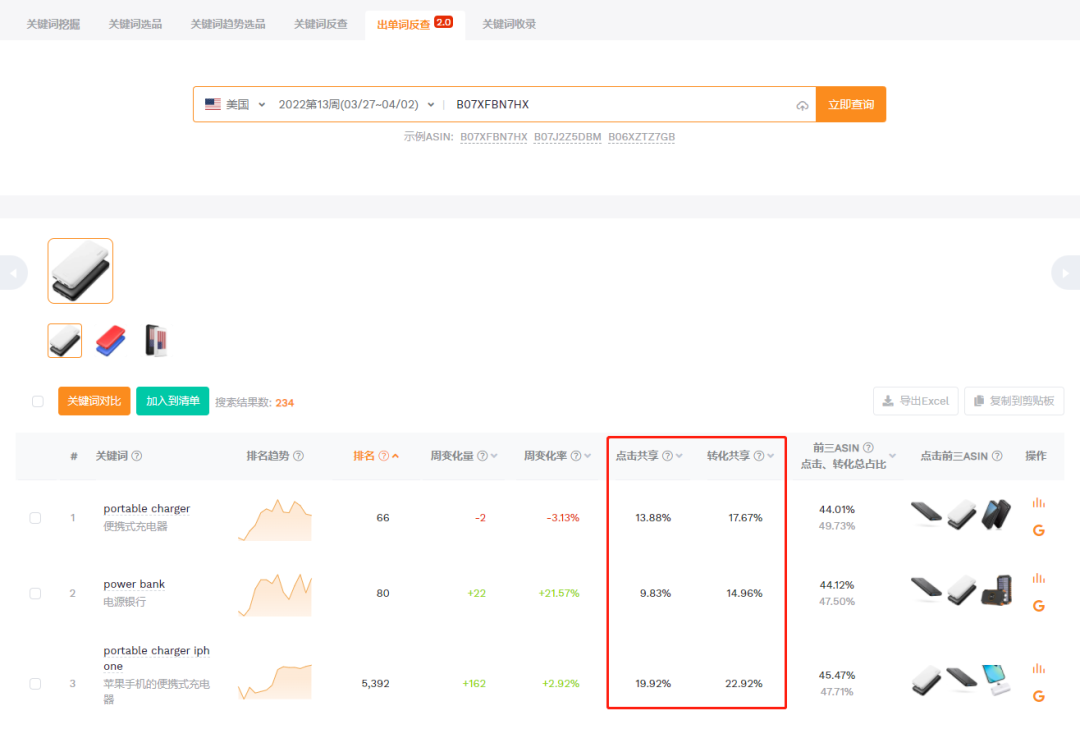Check the checkbox for power bank row
Screen dimensions: 1080x729
click(x=35, y=593)
